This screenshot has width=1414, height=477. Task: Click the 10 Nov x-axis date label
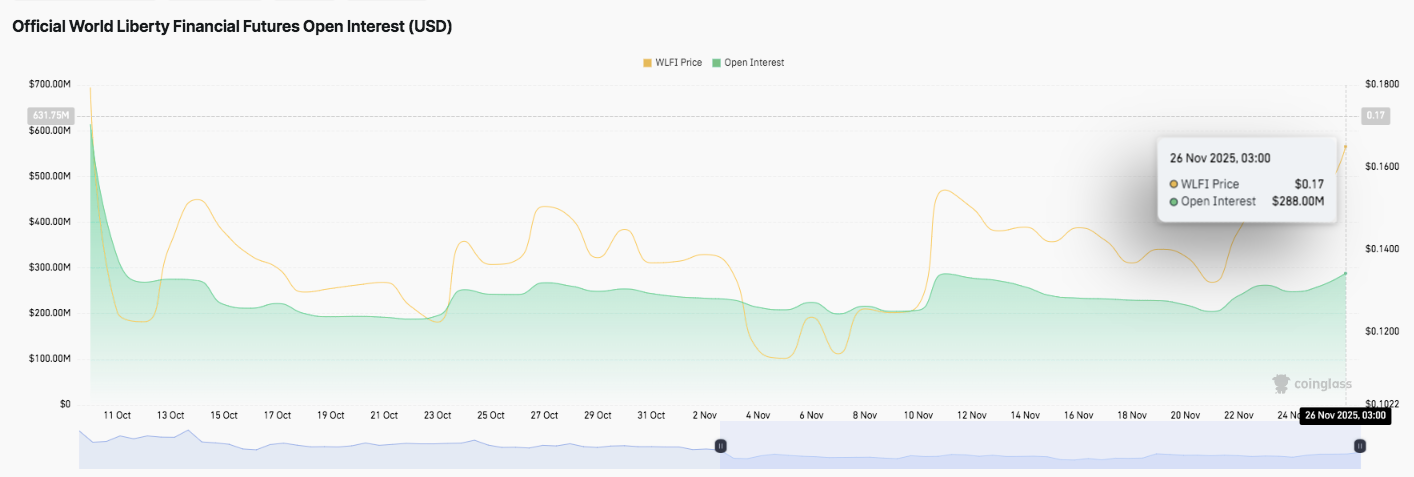(918, 415)
